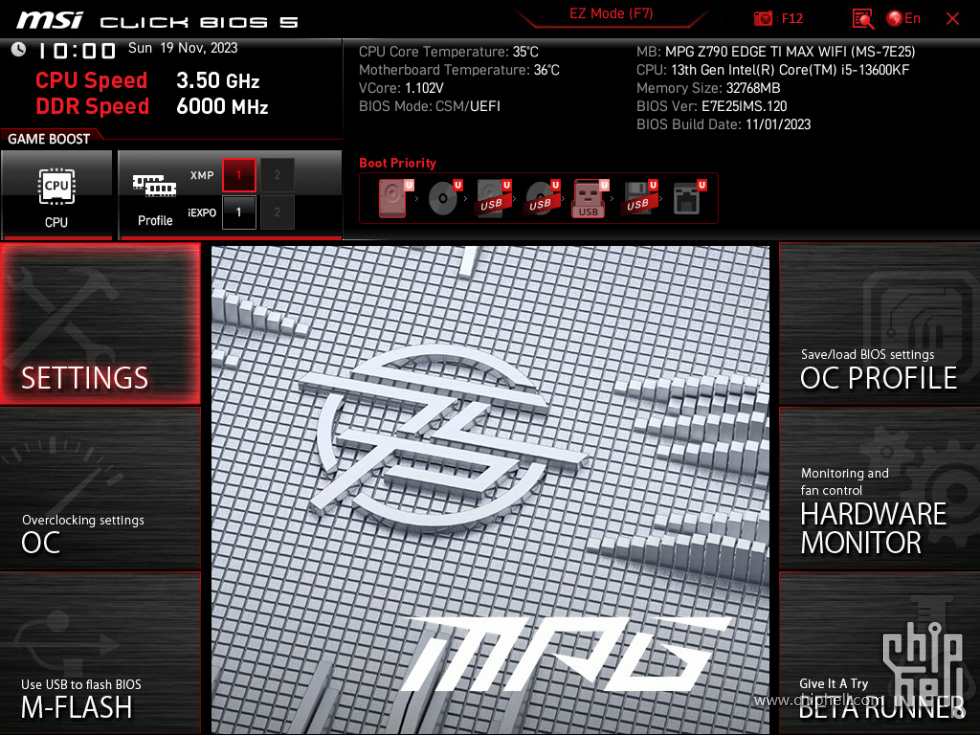Toggle the GAME BOOST CPU button
980x735 pixels.
tap(57, 195)
